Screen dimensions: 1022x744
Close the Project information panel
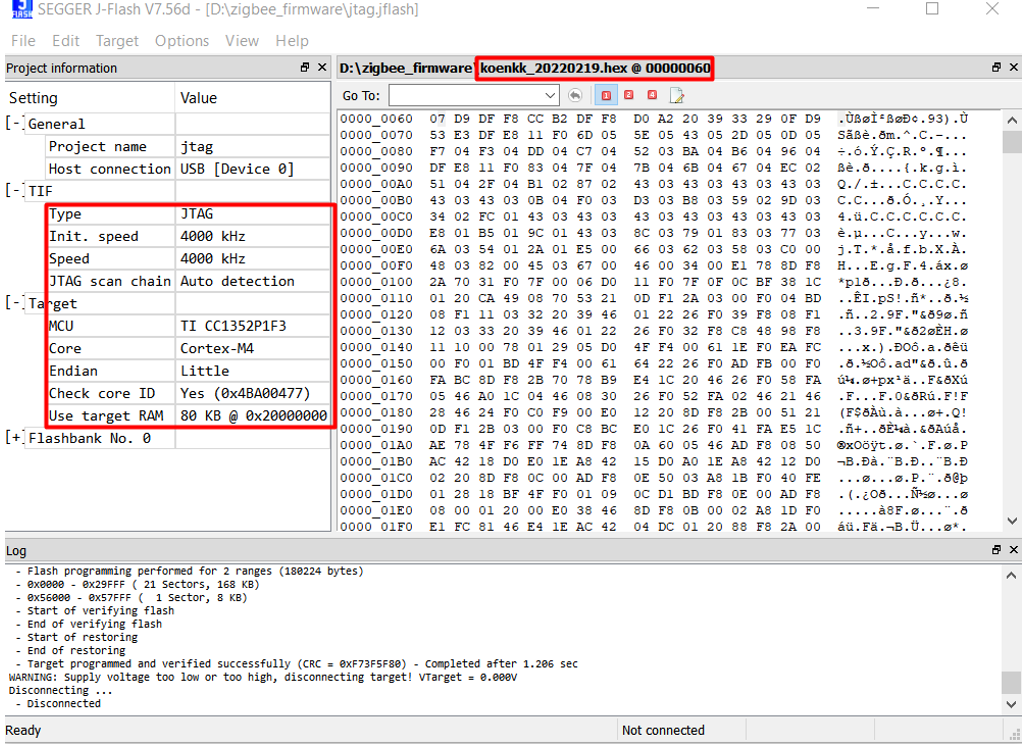322,67
